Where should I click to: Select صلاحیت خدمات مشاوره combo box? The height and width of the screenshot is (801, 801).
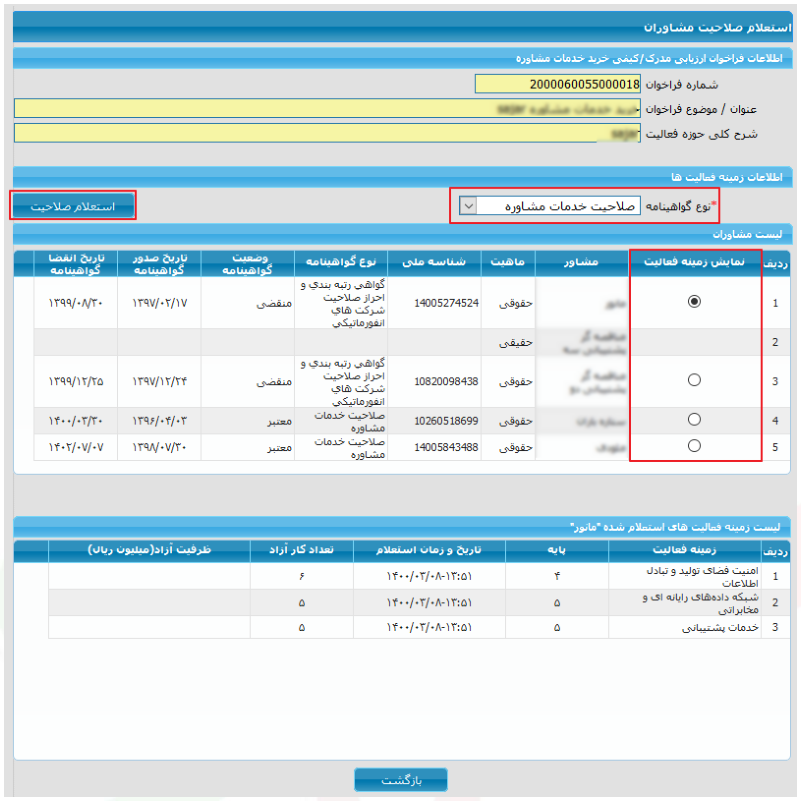(x=550, y=206)
